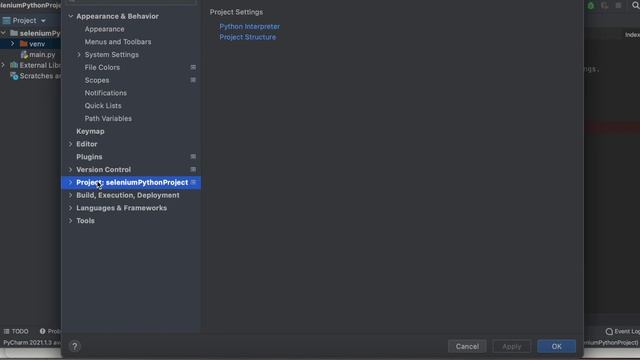
Task: Click project-level icon beside Project: seleniumPythonProject
Action: [x=193, y=182]
